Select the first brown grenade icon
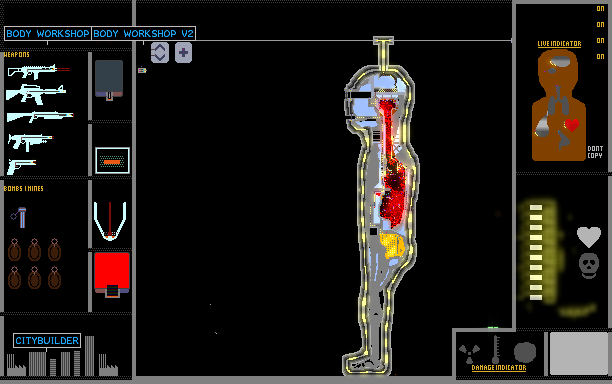 pos(14,250)
